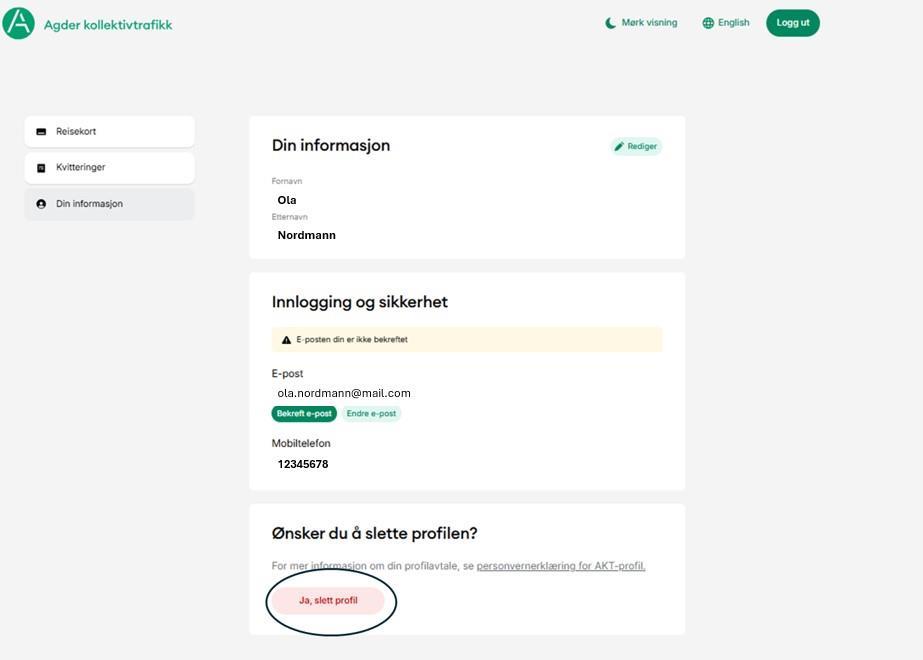923x660 pixels.
Task: Open the Kvitteringer menu item
Action: point(110,168)
